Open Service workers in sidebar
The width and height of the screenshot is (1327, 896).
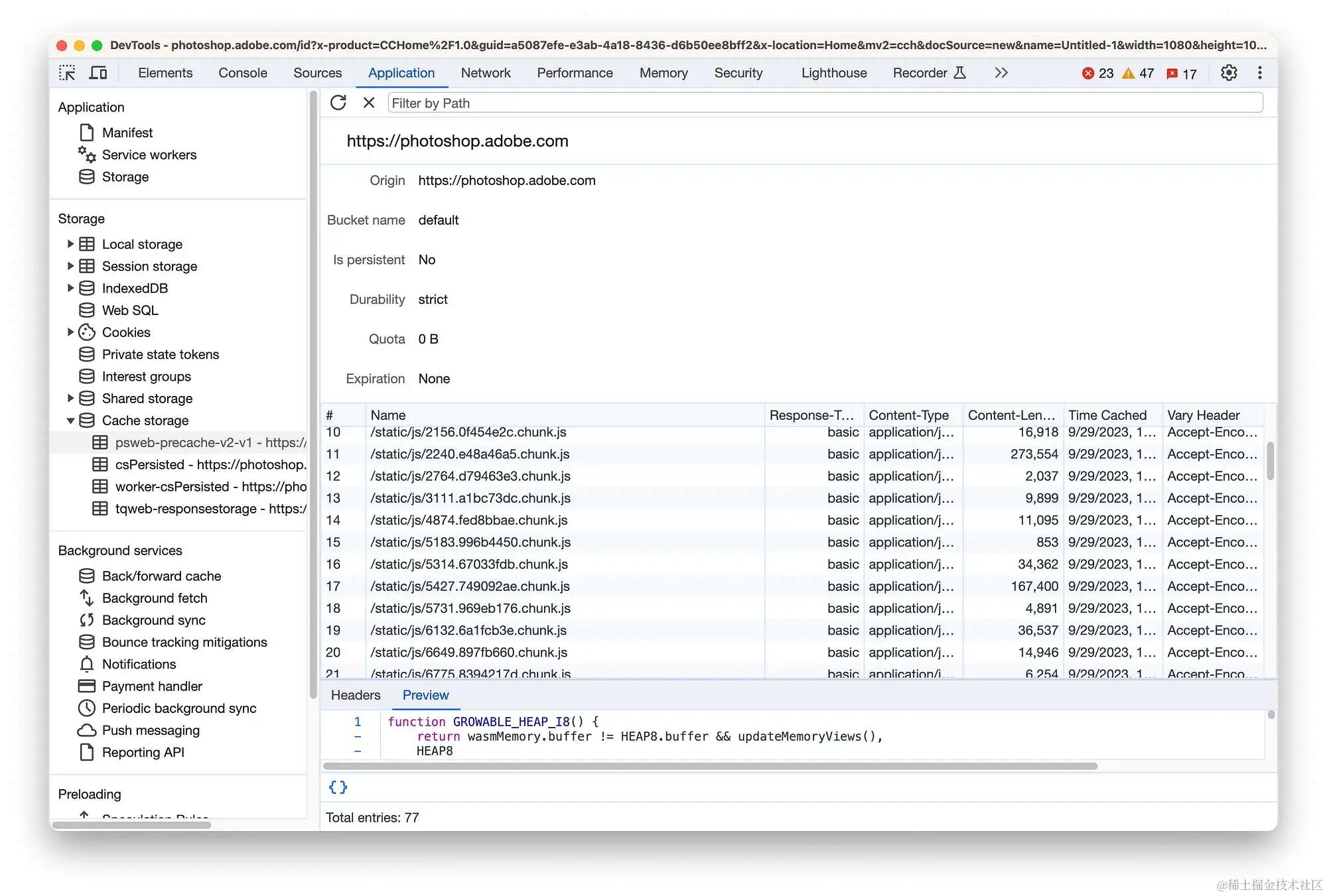point(149,155)
